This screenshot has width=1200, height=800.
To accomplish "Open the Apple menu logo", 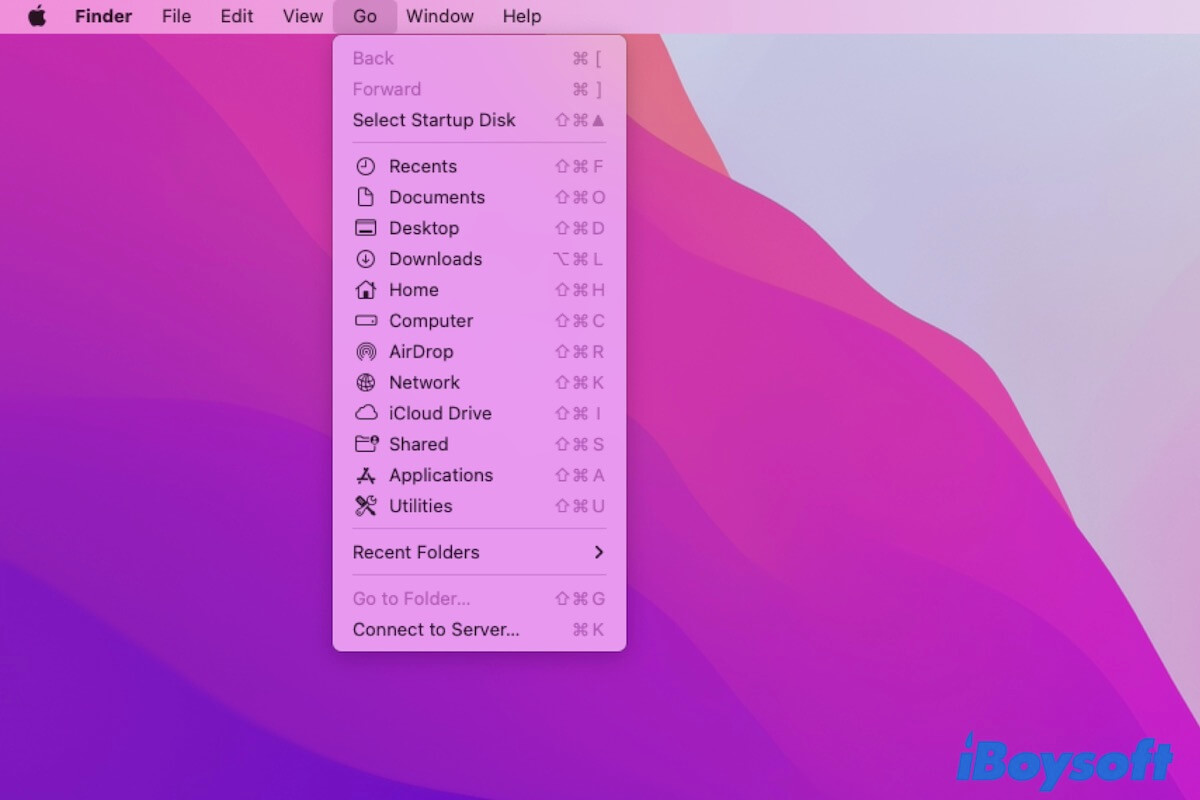I will click(37, 16).
